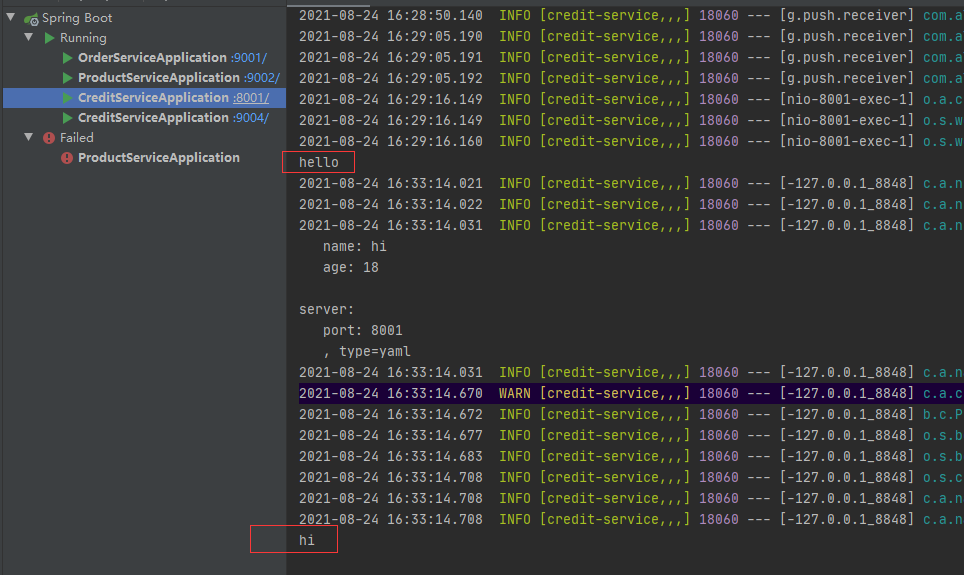The height and width of the screenshot is (575, 964).
Task: Select the Spring Boot label
Action: (x=77, y=18)
